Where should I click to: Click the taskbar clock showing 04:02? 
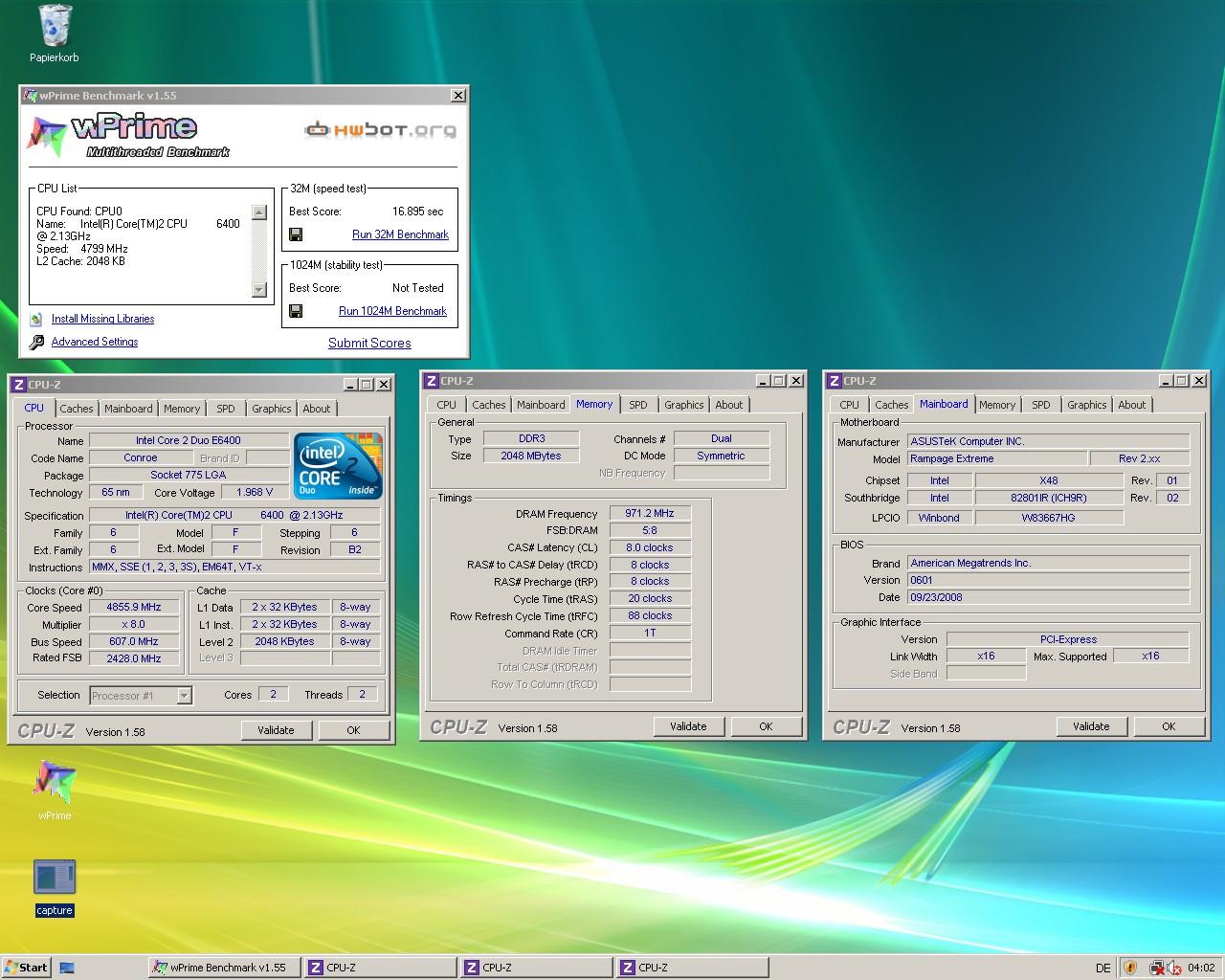click(x=1201, y=968)
